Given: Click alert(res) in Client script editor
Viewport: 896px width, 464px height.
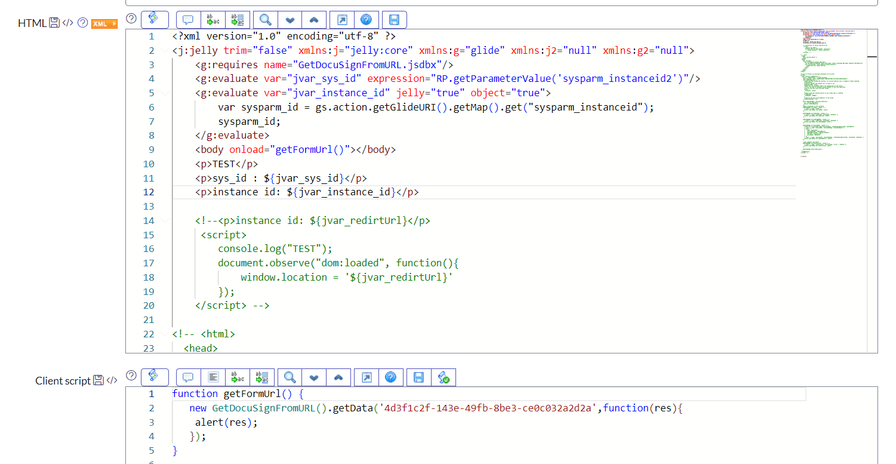Looking at the screenshot, I should [x=226, y=422].
